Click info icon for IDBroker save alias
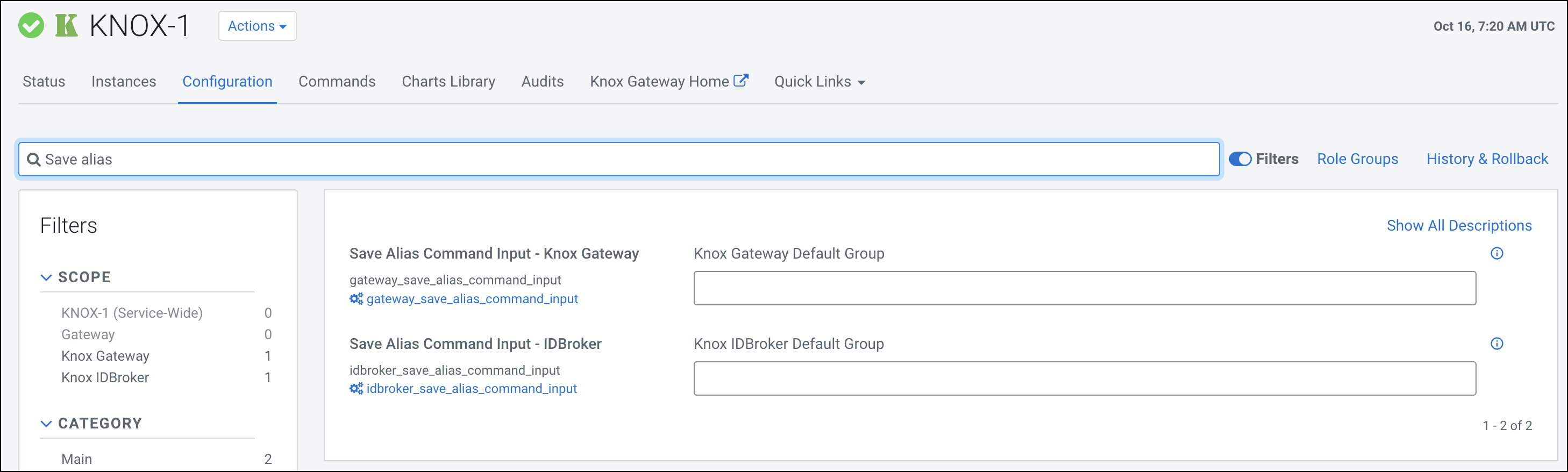Screen dimensions: 1568x472 click(x=1496, y=344)
